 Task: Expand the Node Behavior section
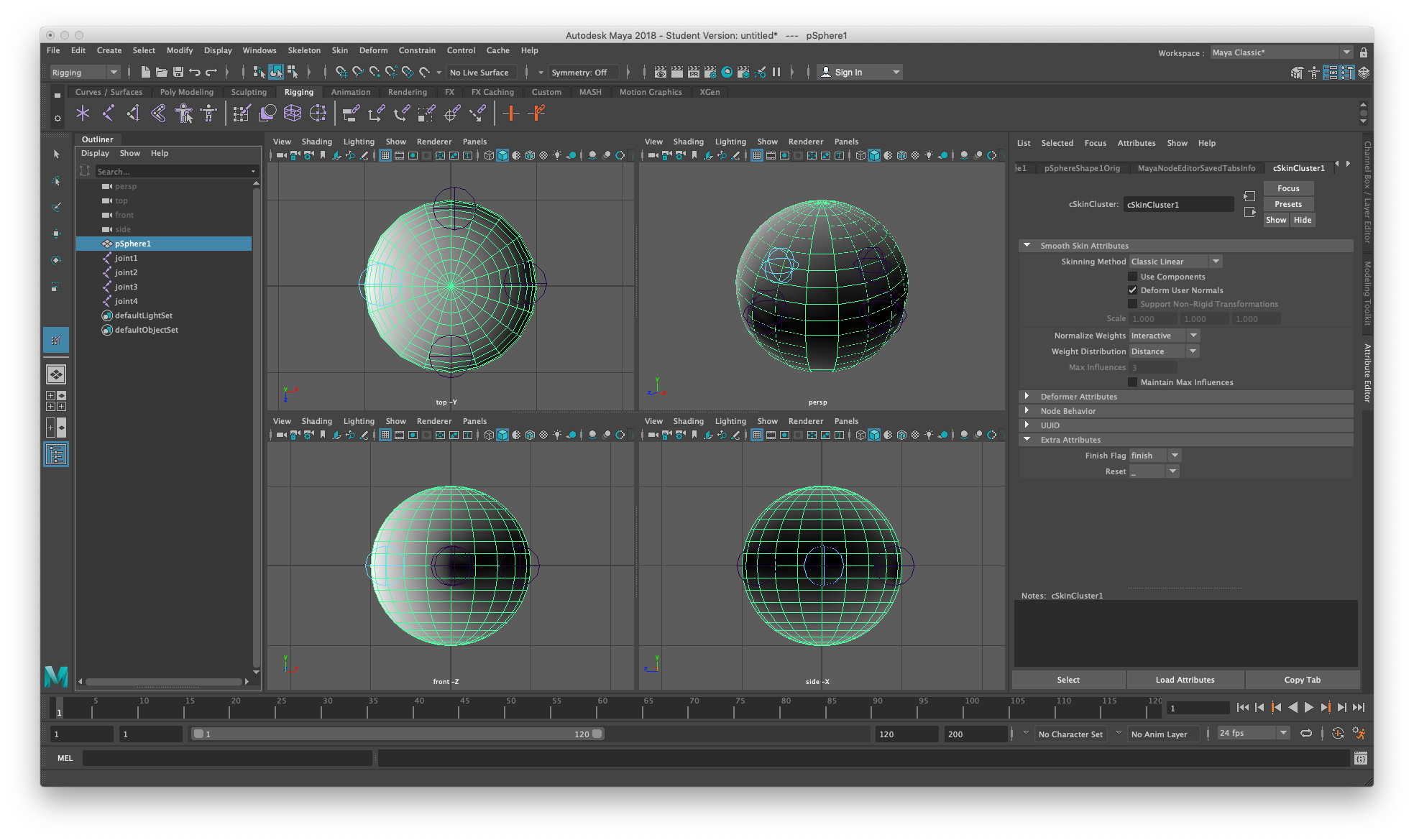(1027, 410)
